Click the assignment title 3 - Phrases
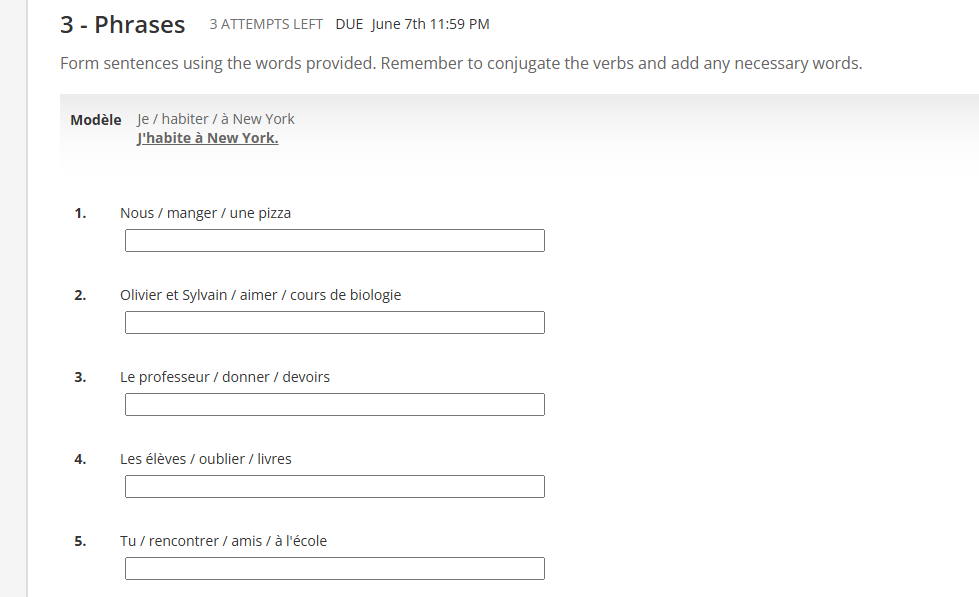This screenshot has height=597, width=979. click(x=122, y=24)
